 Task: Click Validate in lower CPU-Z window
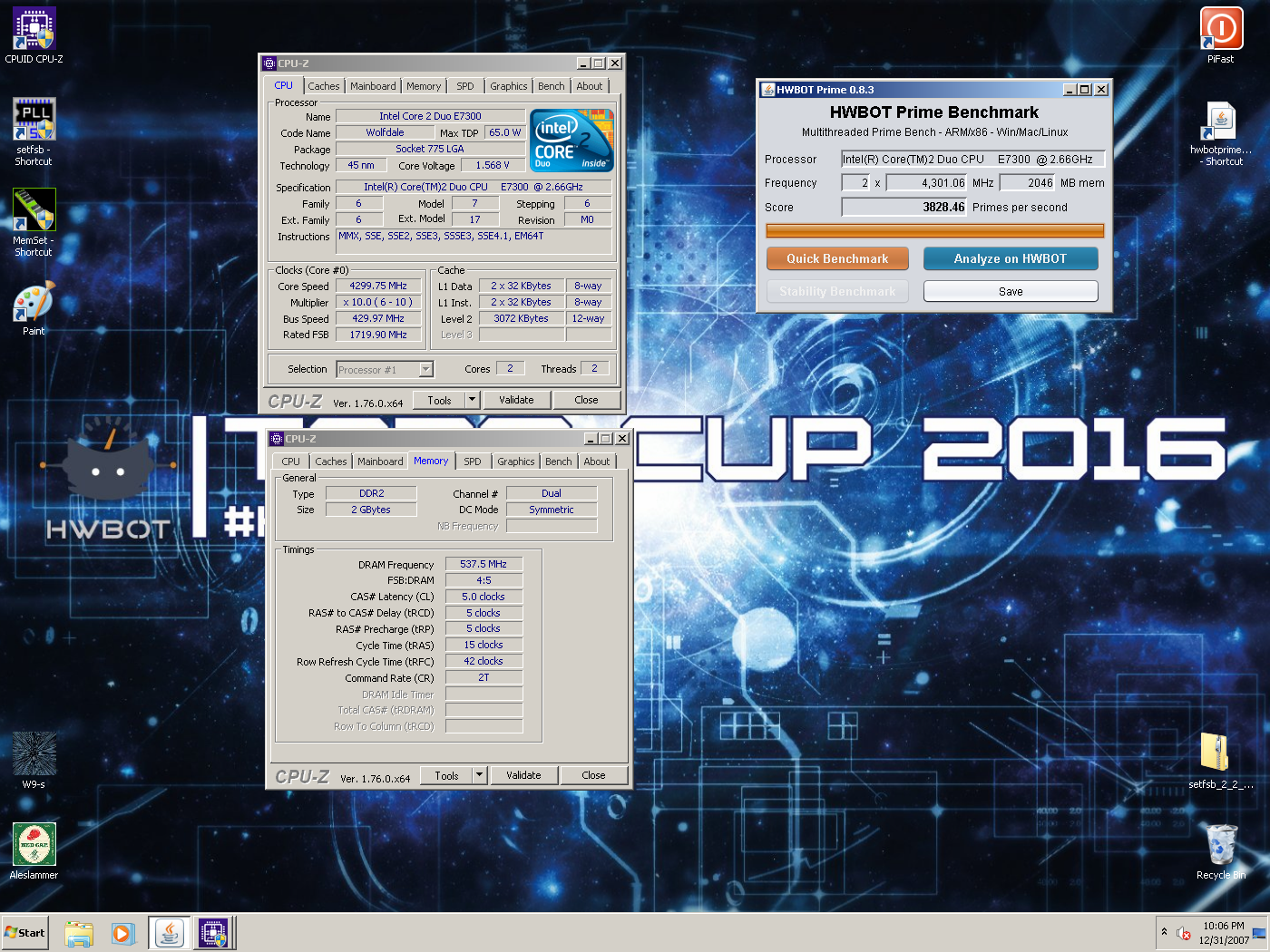point(523,775)
